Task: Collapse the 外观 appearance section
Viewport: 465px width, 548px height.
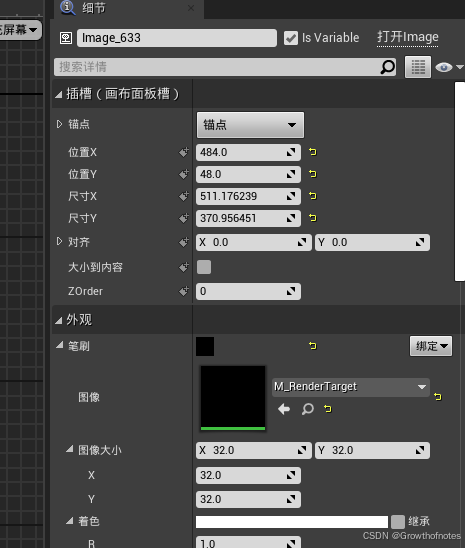Action: 59,320
